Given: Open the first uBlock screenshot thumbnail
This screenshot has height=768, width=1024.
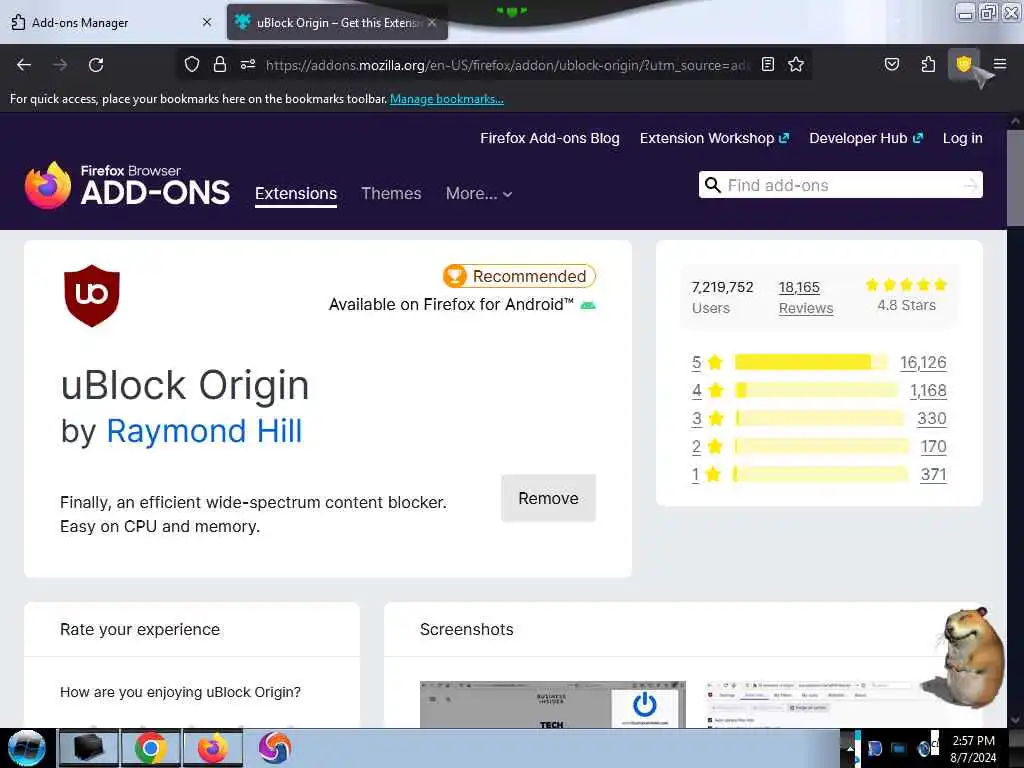Looking at the screenshot, I should coord(552,704).
